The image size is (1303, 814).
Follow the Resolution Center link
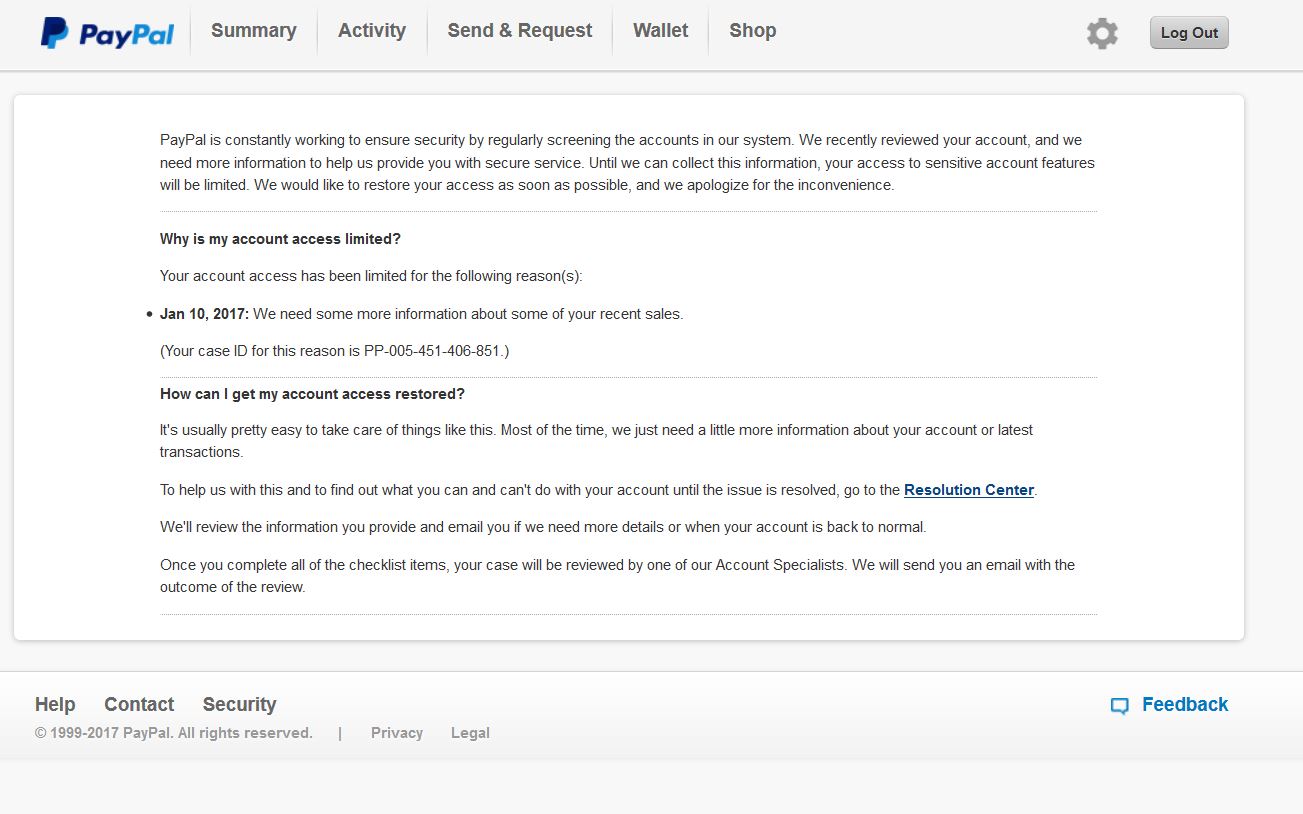point(969,490)
